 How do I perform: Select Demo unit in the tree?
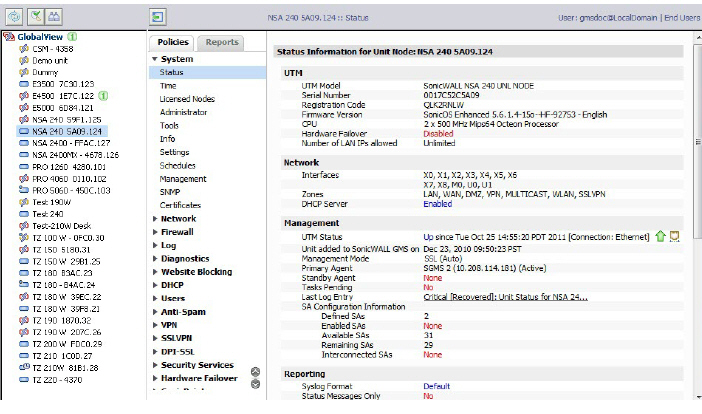click(x=50, y=60)
